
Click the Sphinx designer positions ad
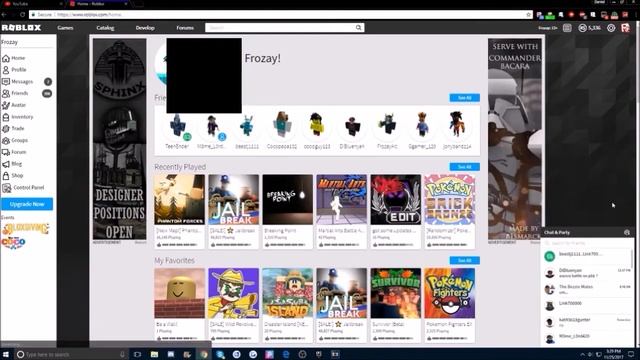pos(119,139)
